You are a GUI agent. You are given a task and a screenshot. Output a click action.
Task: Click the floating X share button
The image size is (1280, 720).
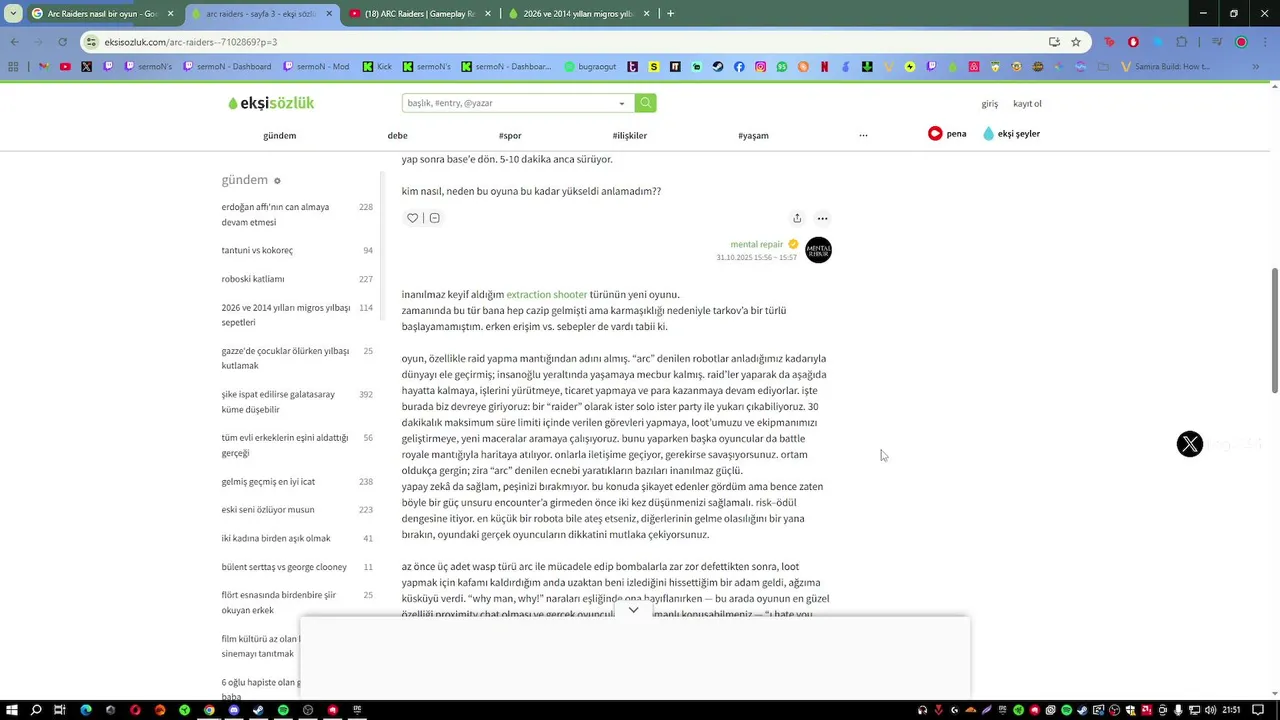click(x=1189, y=444)
